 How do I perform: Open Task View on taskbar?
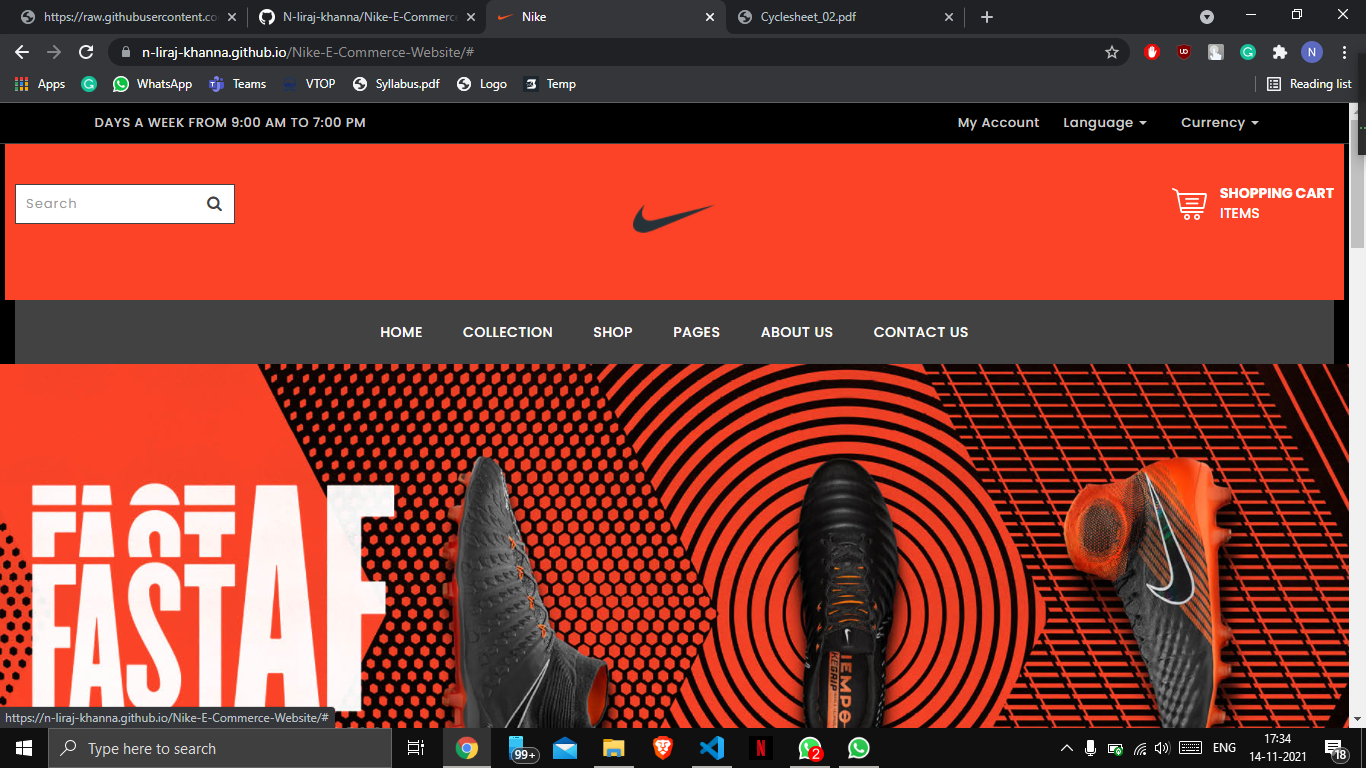click(416, 748)
